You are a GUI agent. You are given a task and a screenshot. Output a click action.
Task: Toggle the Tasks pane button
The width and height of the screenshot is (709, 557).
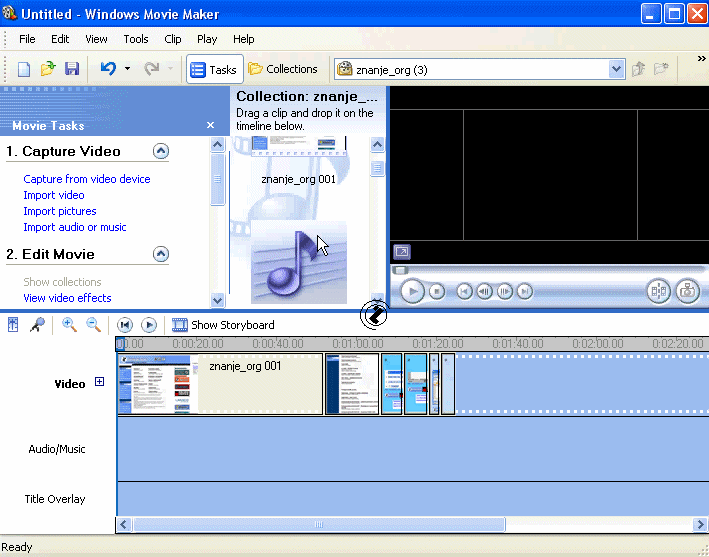tap(214, 70)
